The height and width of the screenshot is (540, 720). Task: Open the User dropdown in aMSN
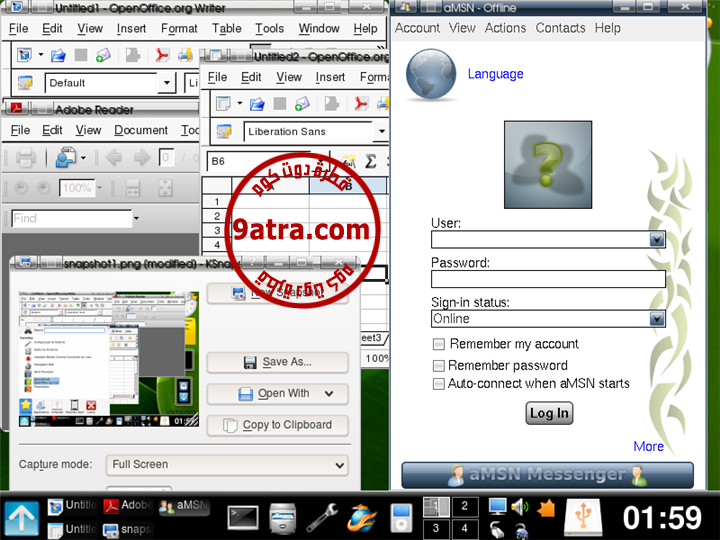(657, 239)
